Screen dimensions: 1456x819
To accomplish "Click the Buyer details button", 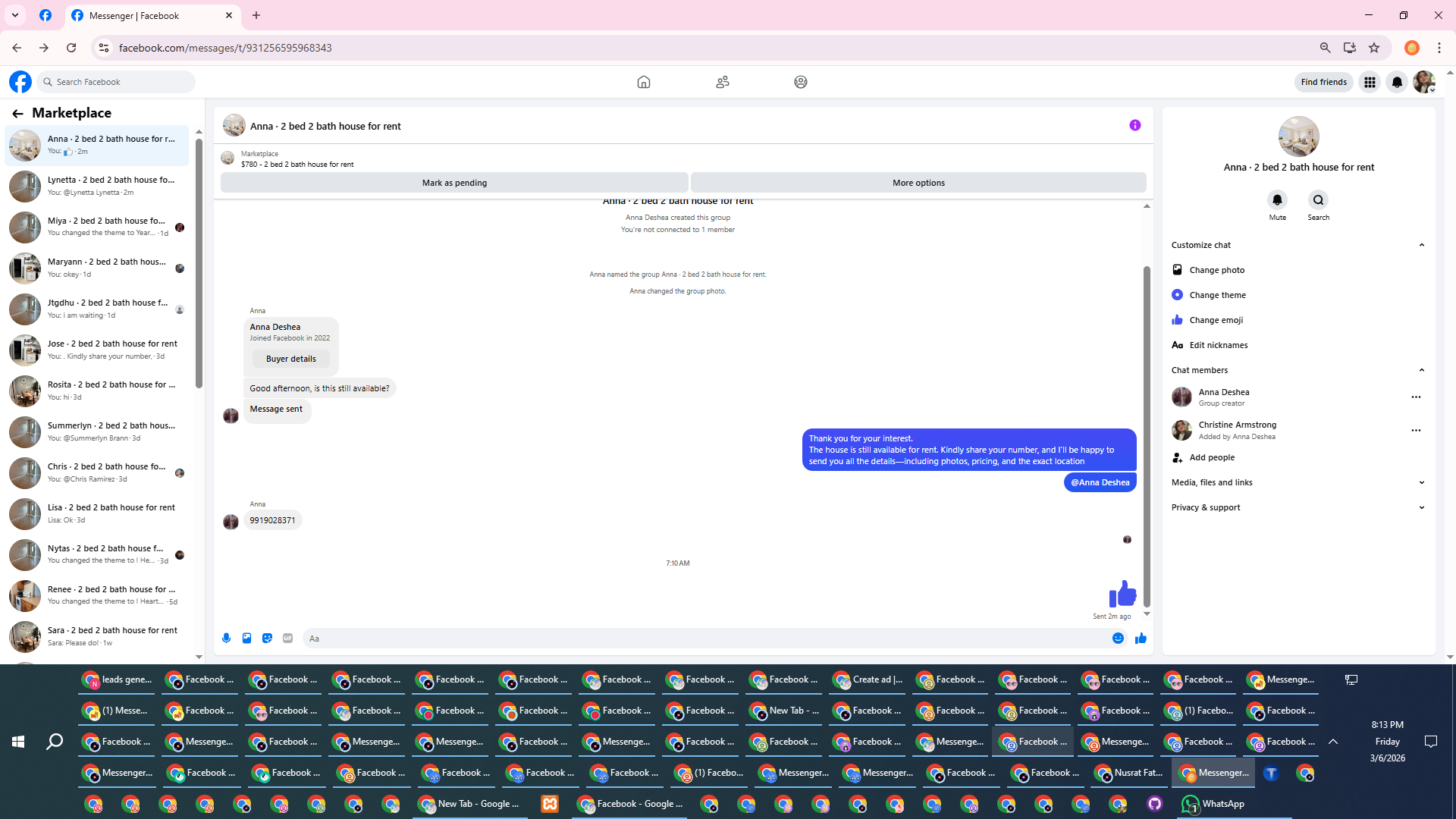I will click(290, 359).
